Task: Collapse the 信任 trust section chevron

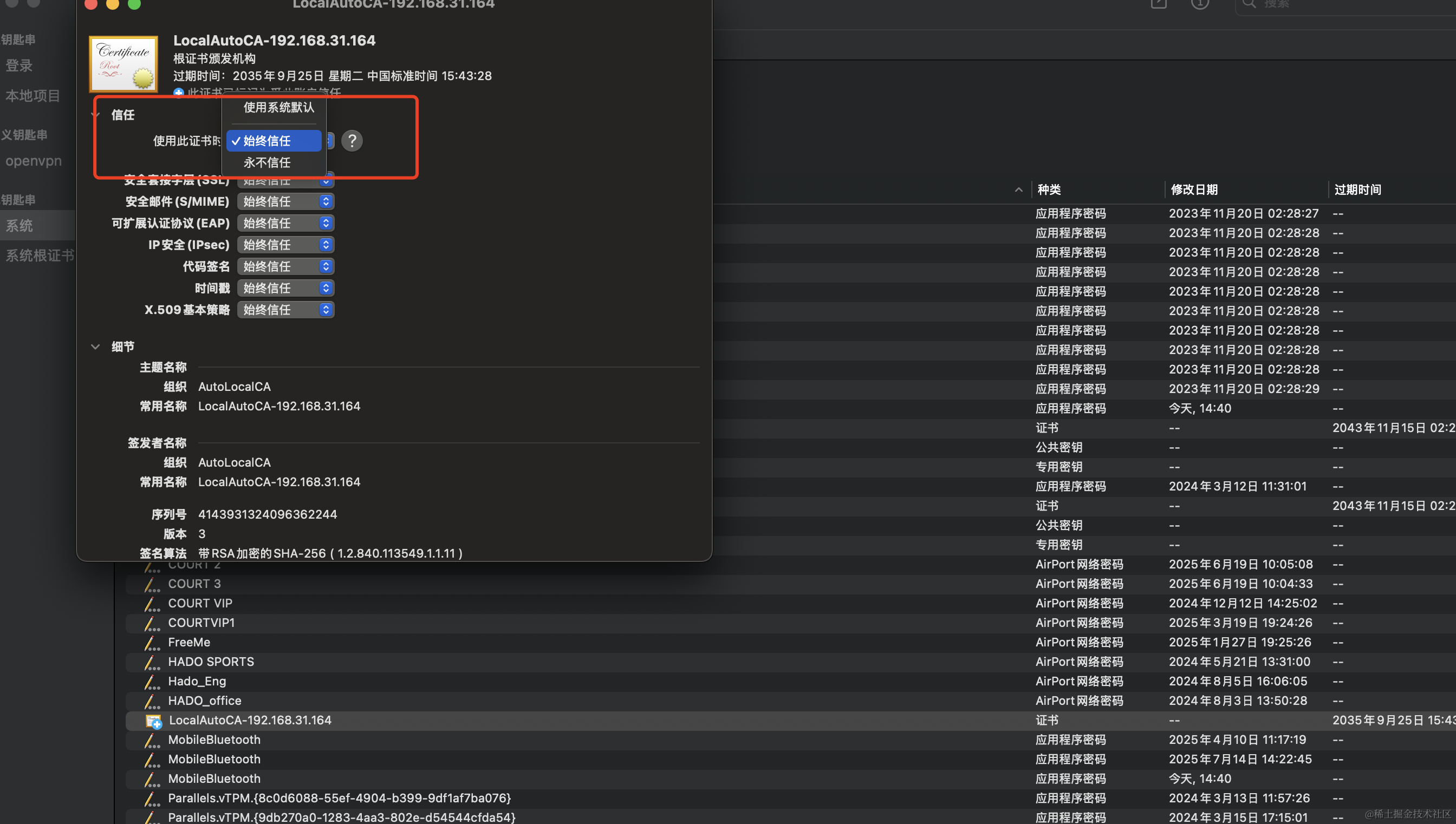Action: click(x=95, y=115)
